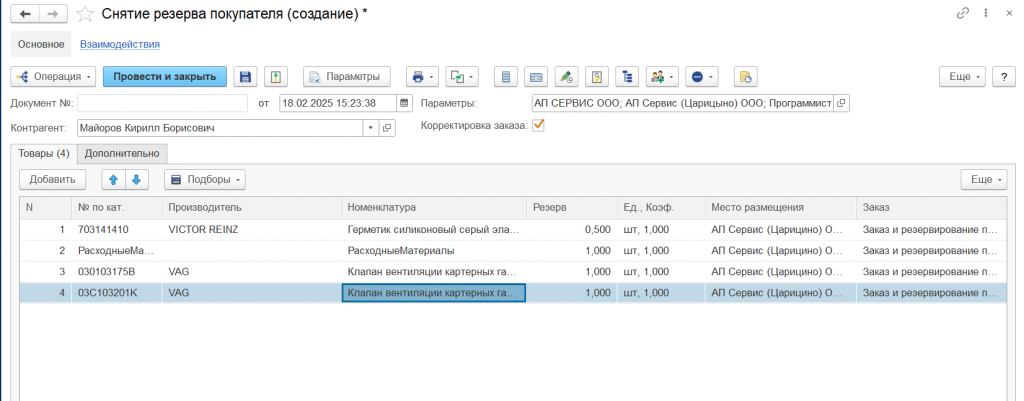
Task: Click the favorites star next to the title
Action: (x=86, y=13)
